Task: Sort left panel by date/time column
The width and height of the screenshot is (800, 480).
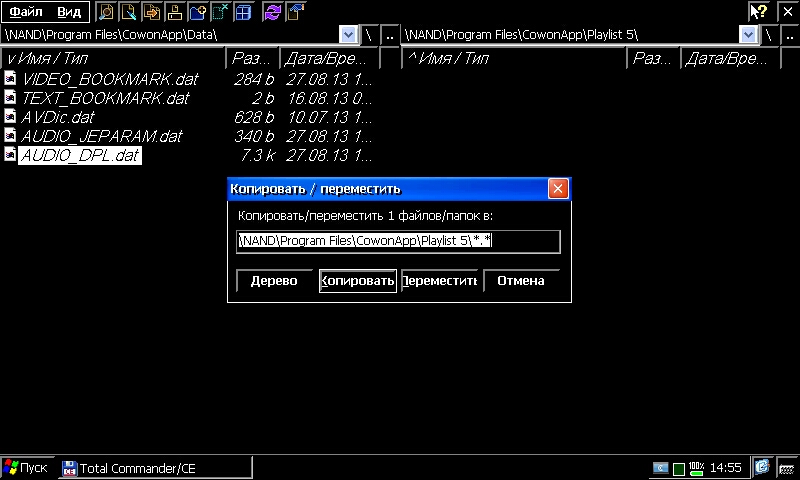Action: click(330, 59)
